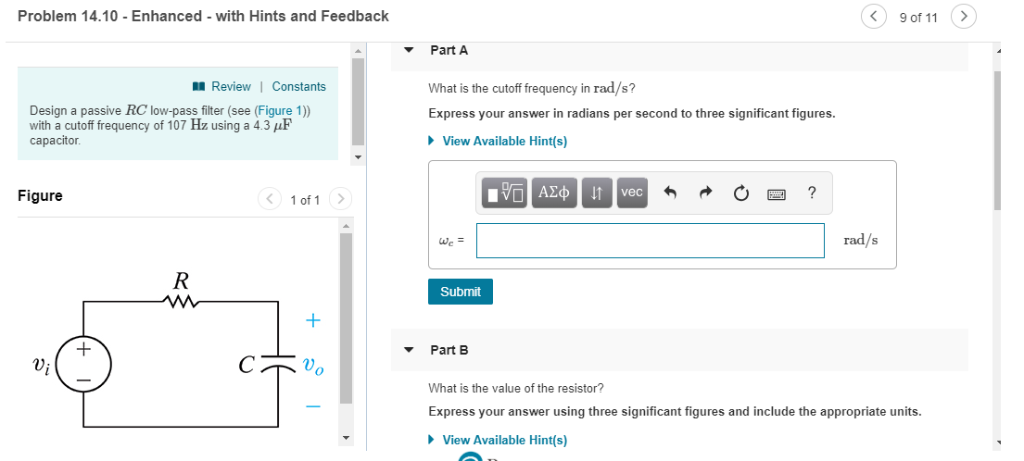Show keyboard shortcuts icon
This screenshot has height=461, width=1024.
776,193
